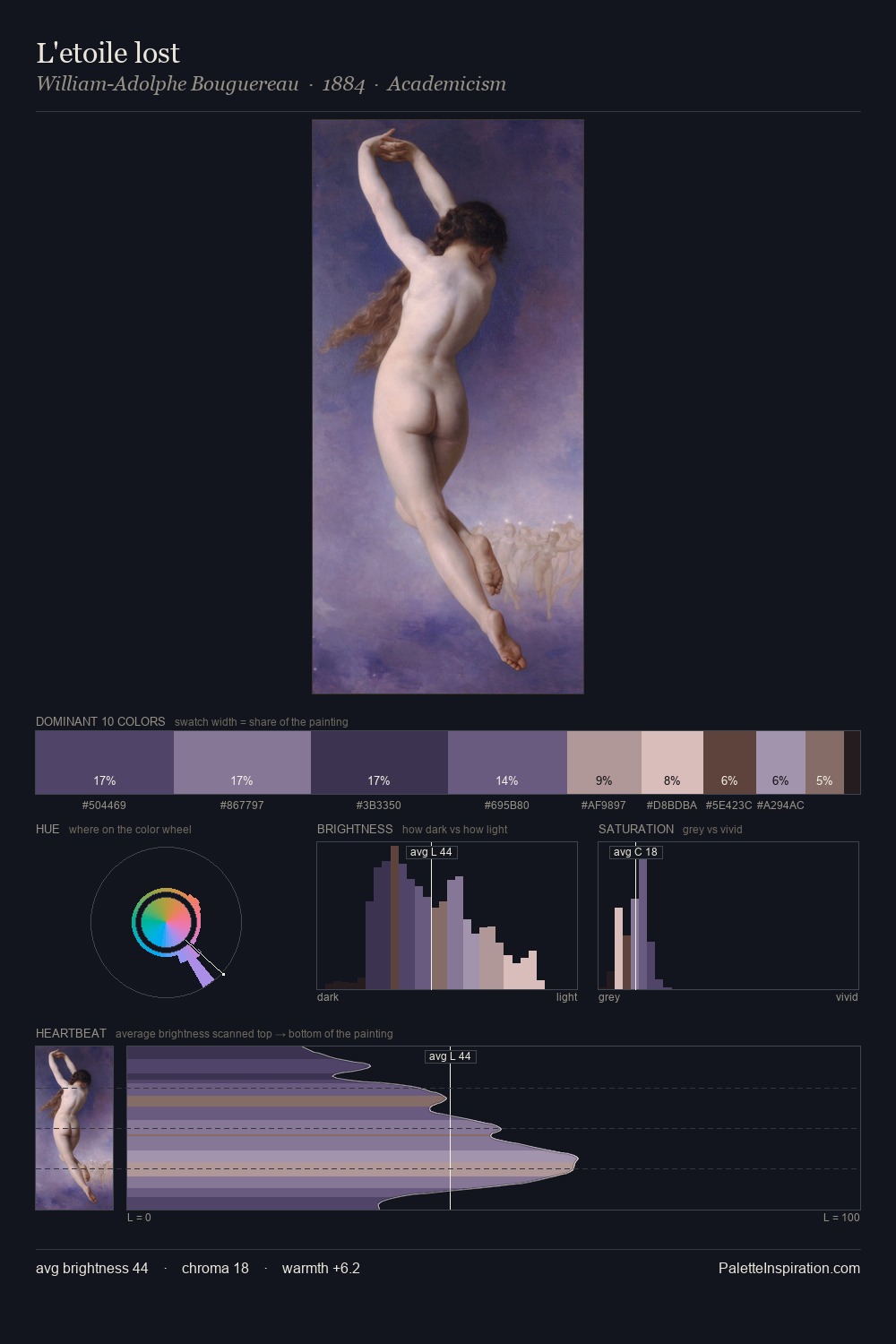Click the hex label #504469
This screenshot has height=1344, width=896.
point(104,806)
